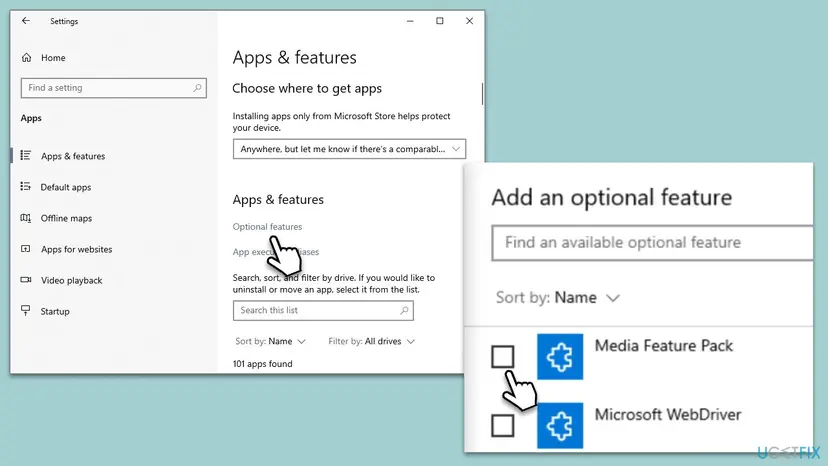Click the Apps & features list icon
The height and width of the screenshot is (466, 828).
[25, 155]
